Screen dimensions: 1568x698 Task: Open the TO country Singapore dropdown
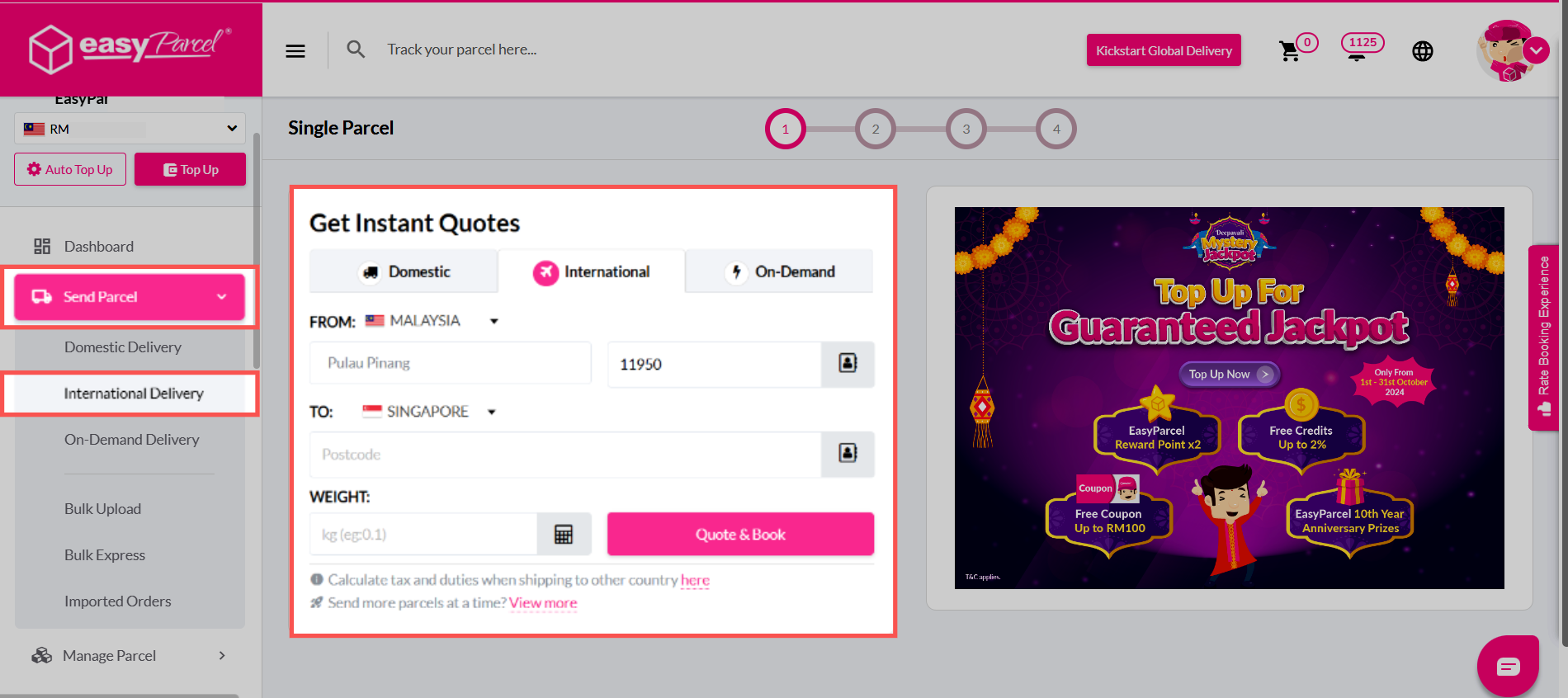(x=430, y=412)
